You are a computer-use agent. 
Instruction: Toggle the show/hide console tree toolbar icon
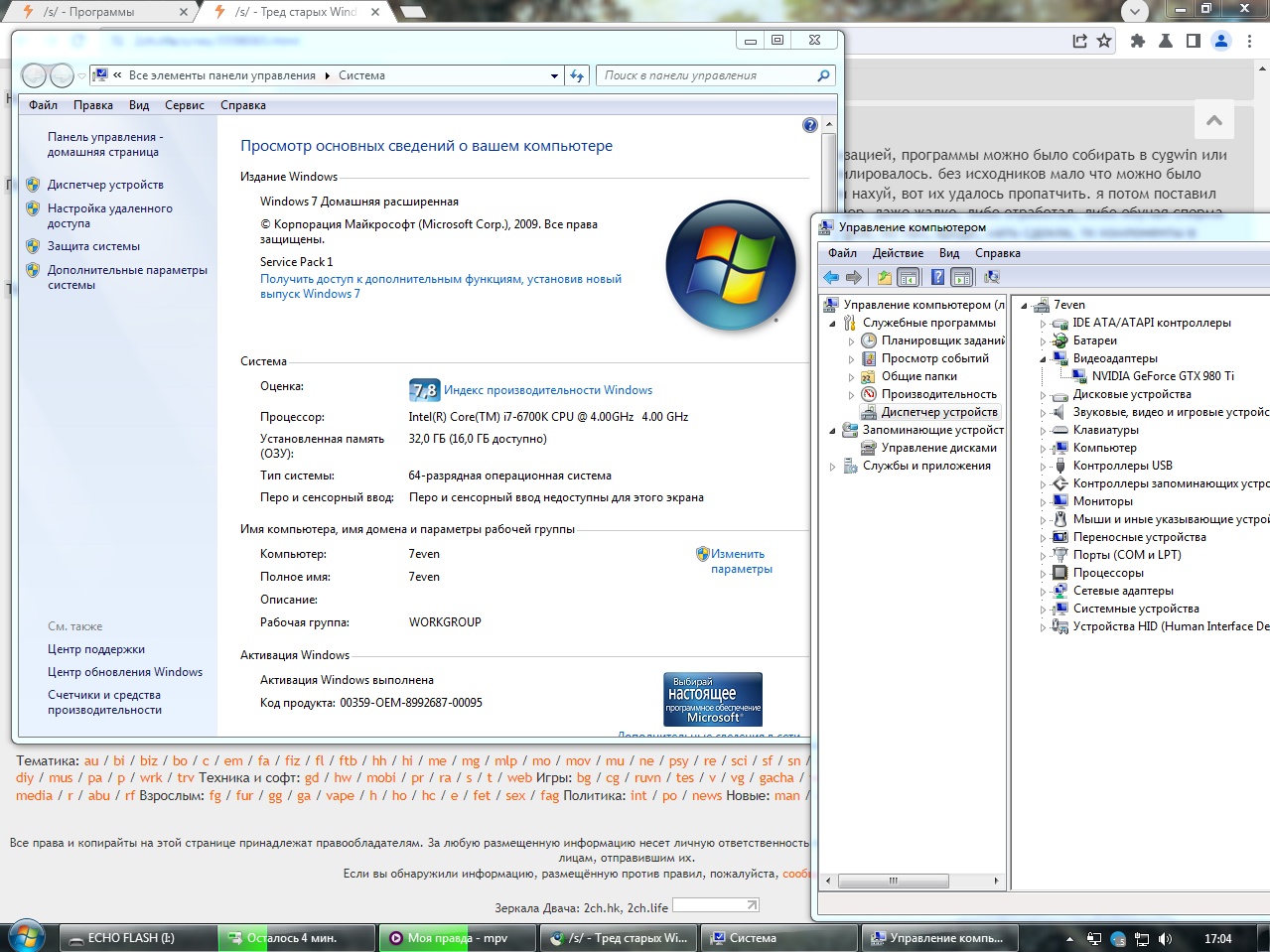coord(908,277)
